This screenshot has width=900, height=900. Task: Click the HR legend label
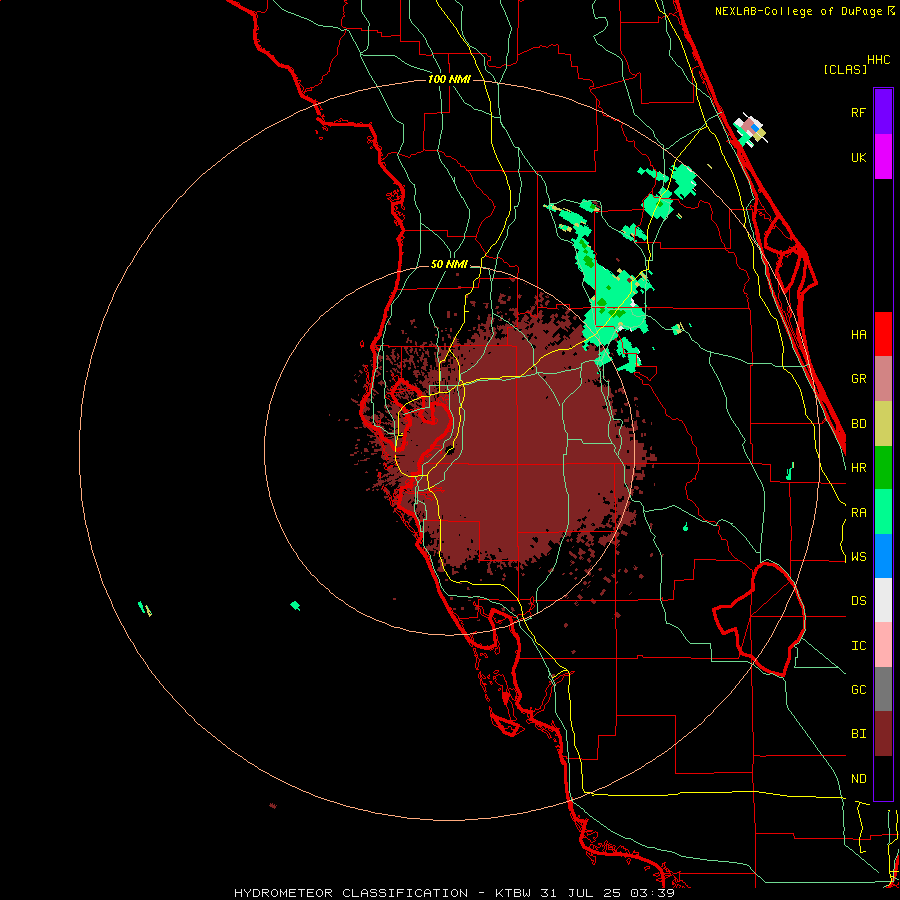pyautogui.click(x=858, y=468)
